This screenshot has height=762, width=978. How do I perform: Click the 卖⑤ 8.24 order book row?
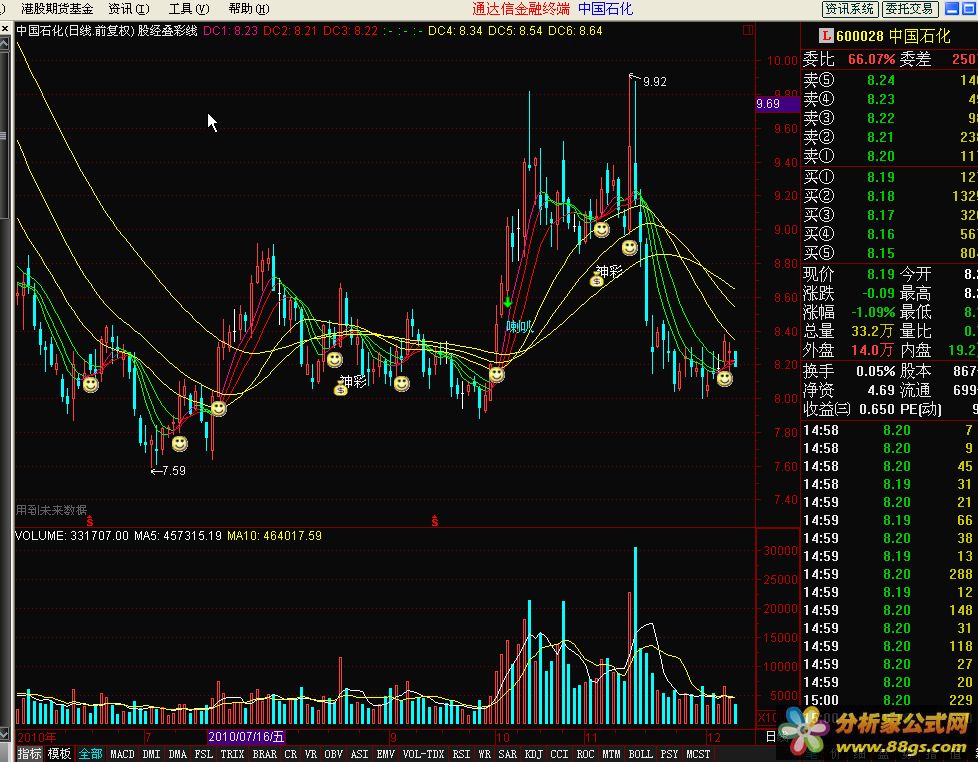click(x=889, y=80)
